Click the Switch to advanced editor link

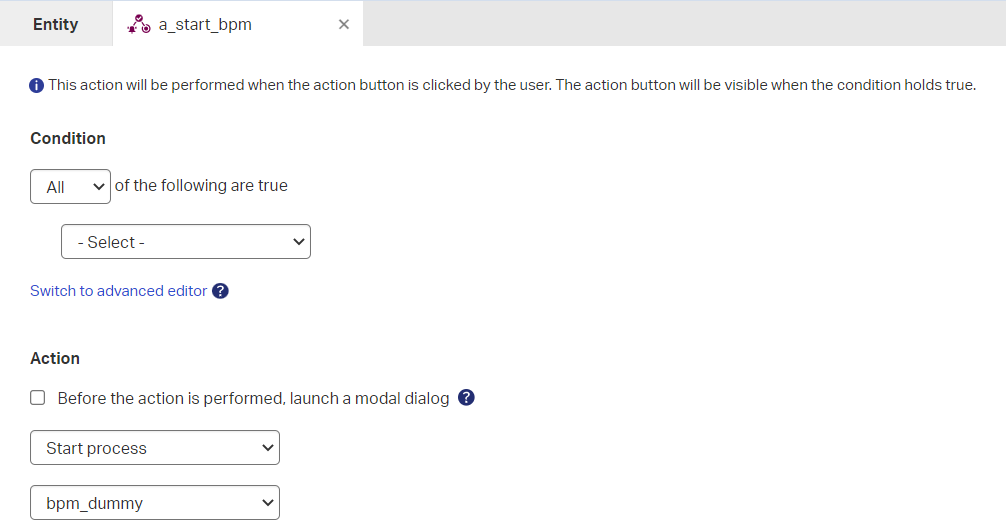[x=118, y=291]
